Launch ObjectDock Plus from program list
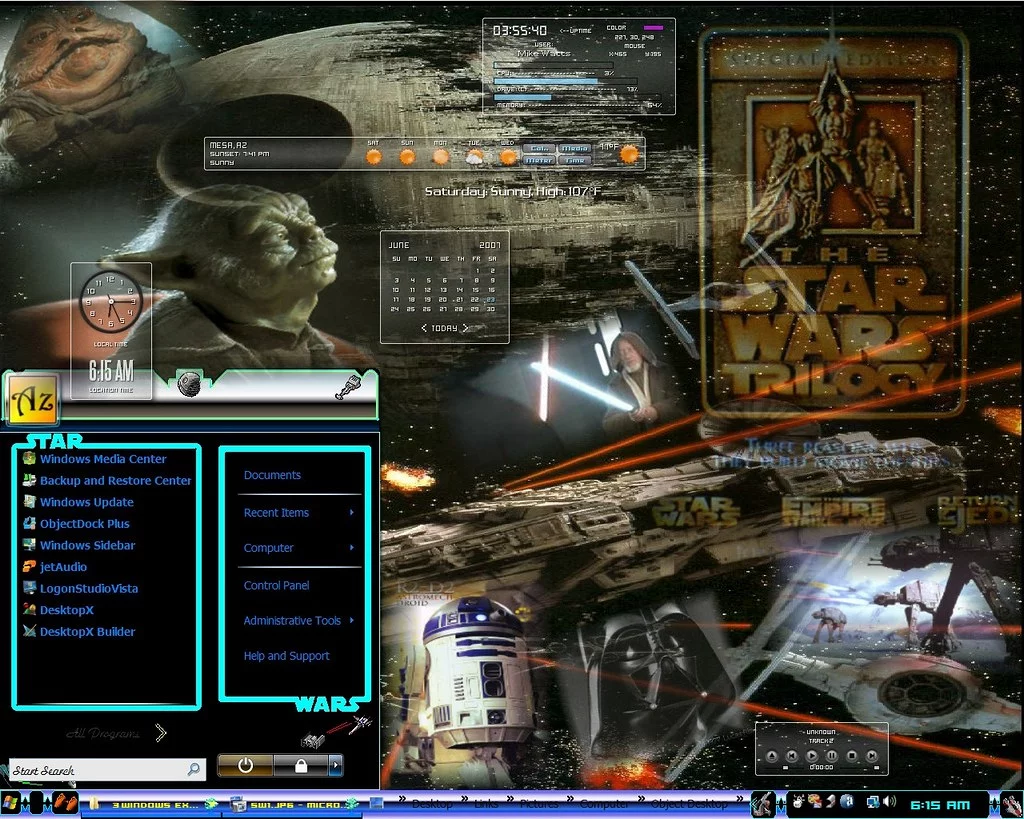1024x819 pixels. click(84, 524)
